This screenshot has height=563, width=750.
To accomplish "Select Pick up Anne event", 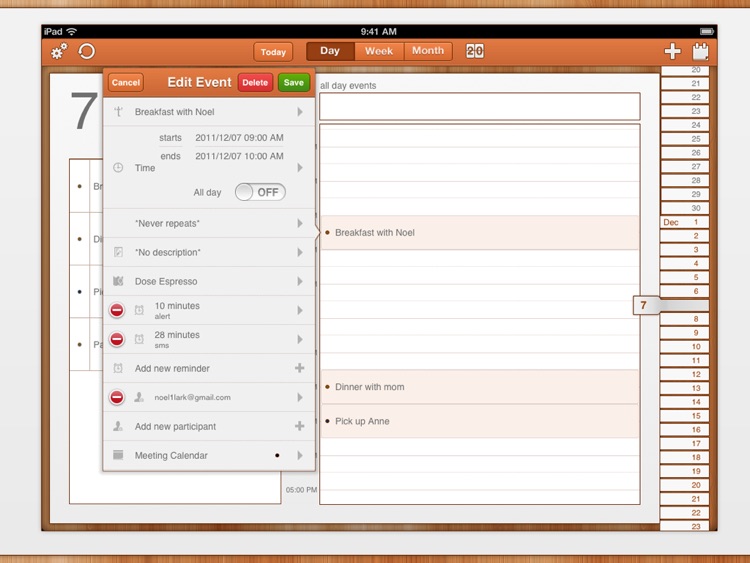I will tap(480, 421).
